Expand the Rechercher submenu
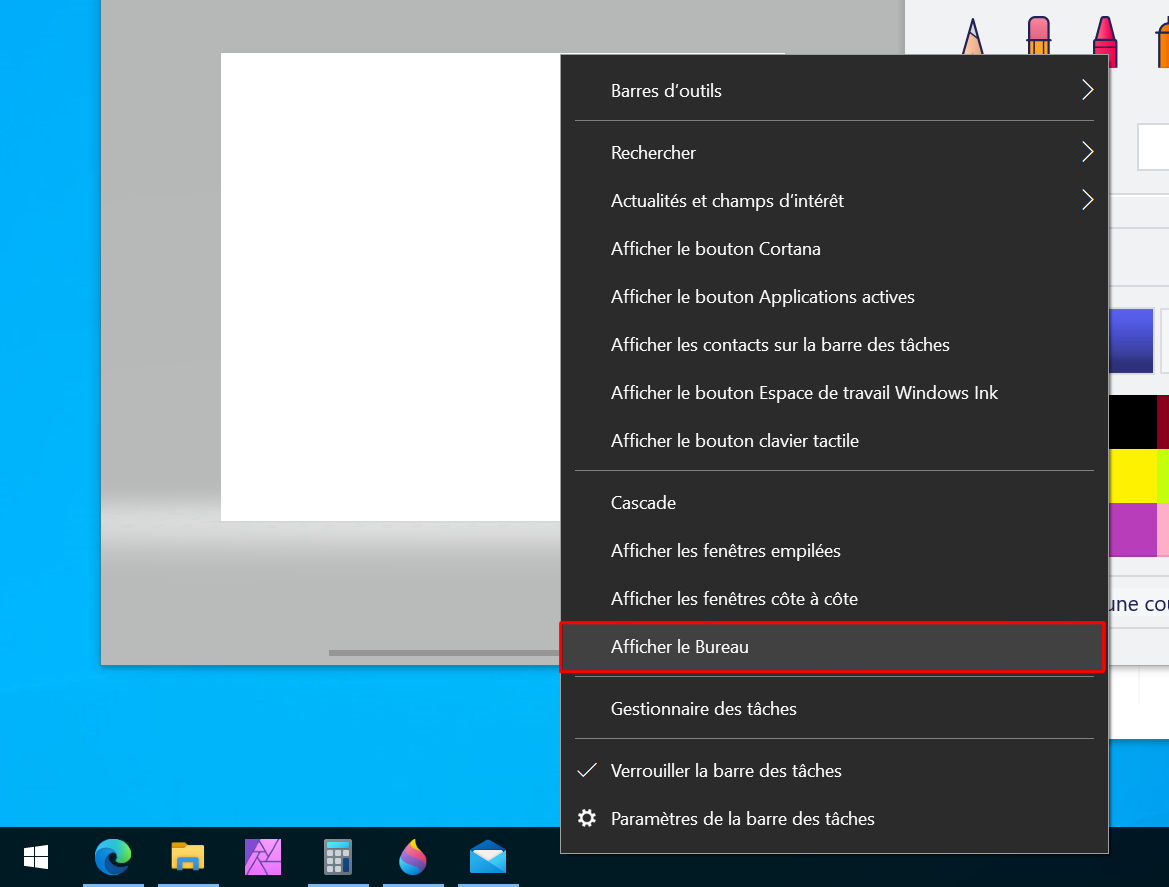The image size is (1169, 887). 834,153
